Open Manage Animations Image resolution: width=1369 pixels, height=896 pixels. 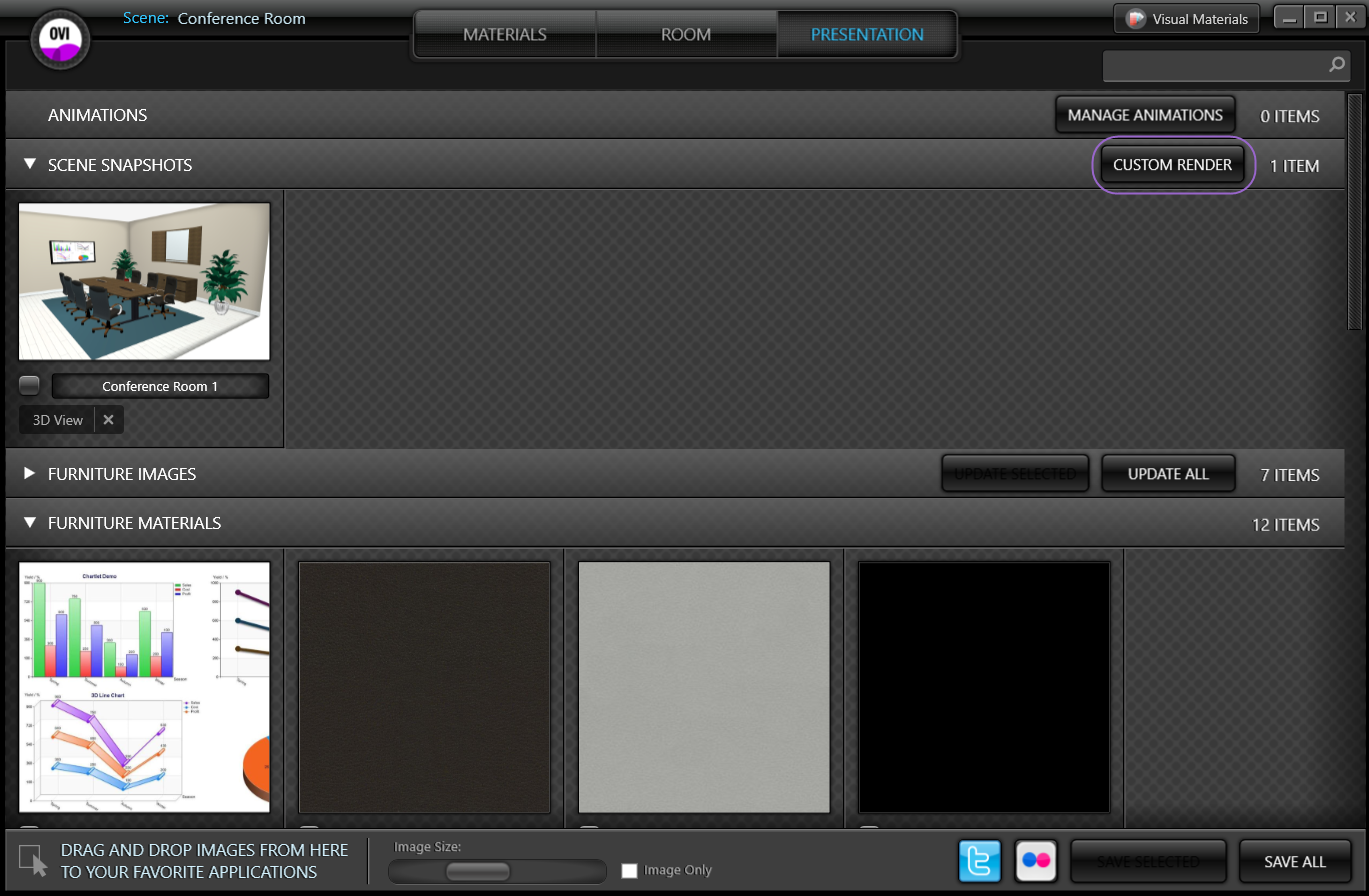(1145, 115)
